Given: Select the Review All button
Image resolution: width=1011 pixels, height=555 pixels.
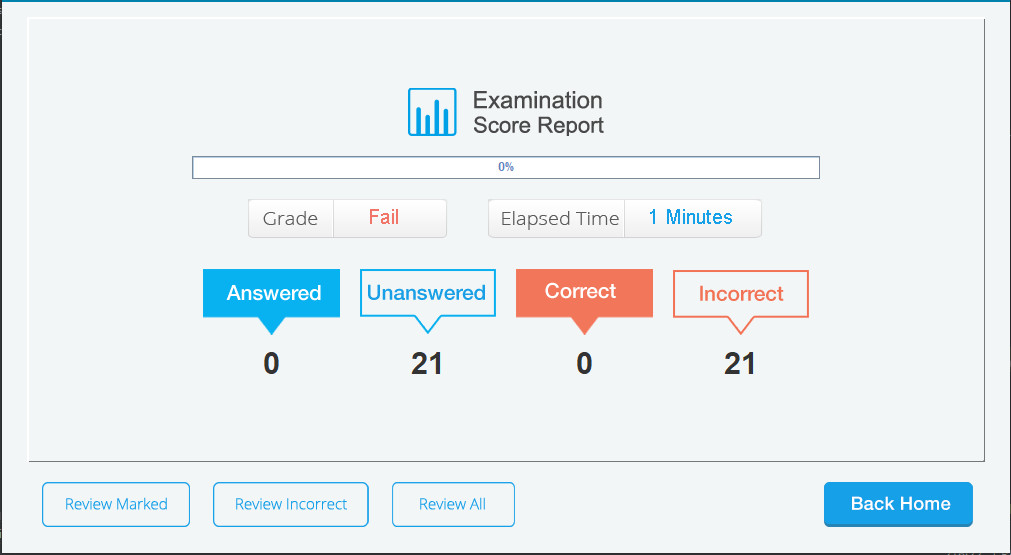Looking at the screenshot, I should pyautogui.click(x=453, y=504).
